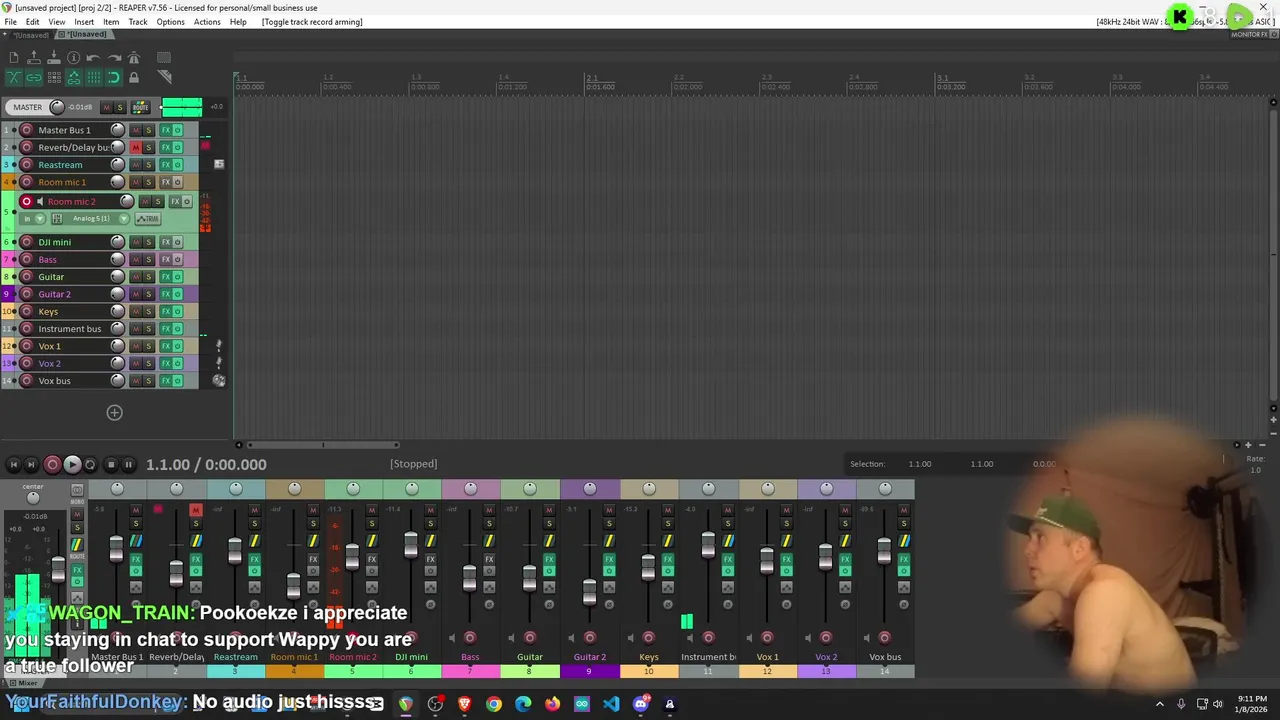Switch to the first *Unsaved project tab
This screenshot has width=1280, height=720.
pos(29,35)
